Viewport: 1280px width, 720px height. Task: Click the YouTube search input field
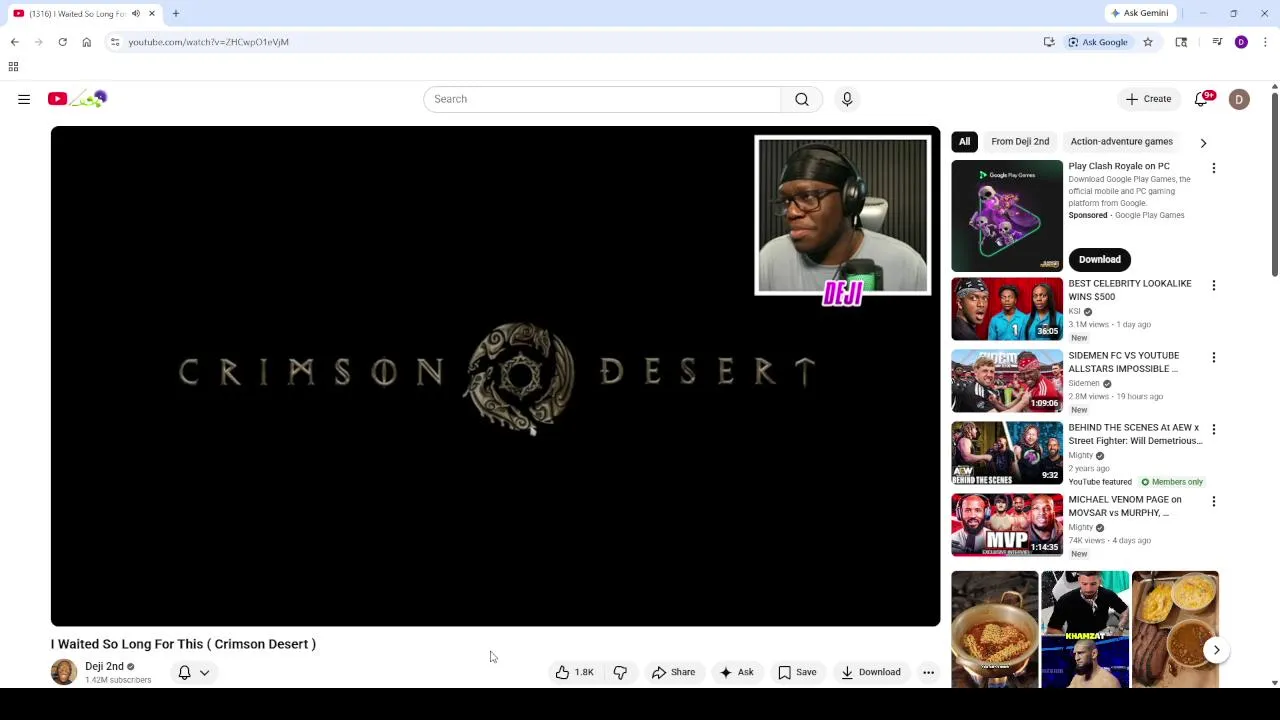click(602, 99)
